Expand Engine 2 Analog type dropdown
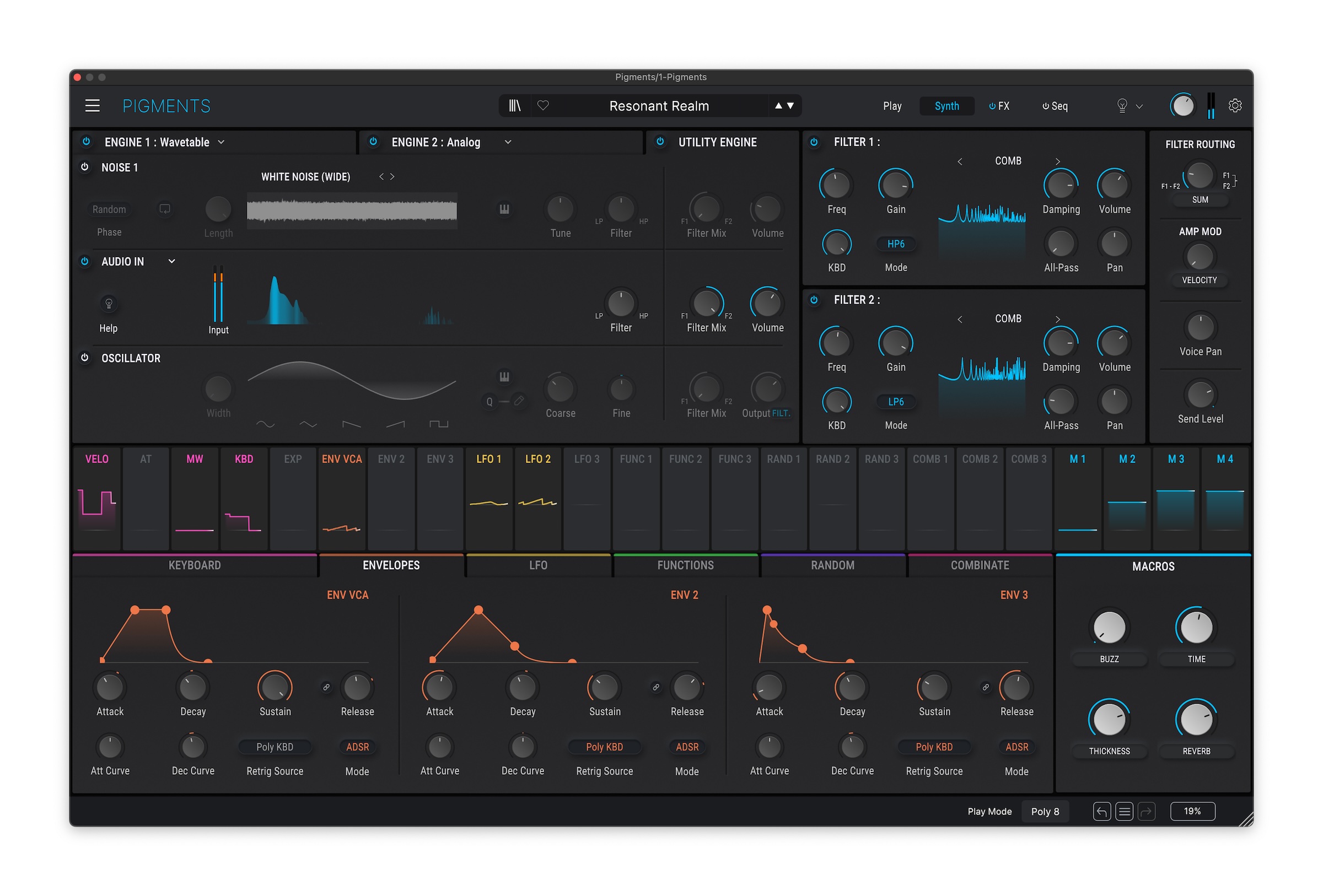 coord(508,142)
